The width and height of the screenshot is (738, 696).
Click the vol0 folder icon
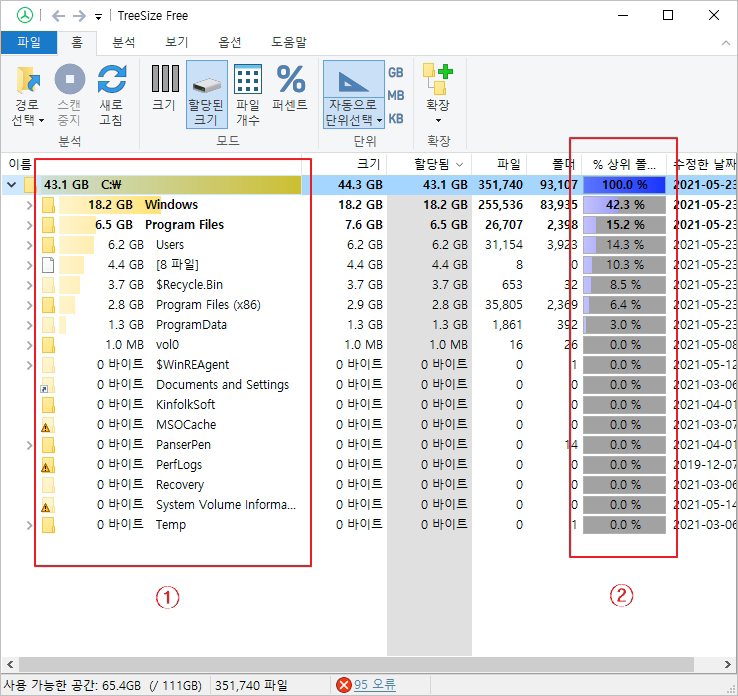pyautogui.click(x=48, y=345)
